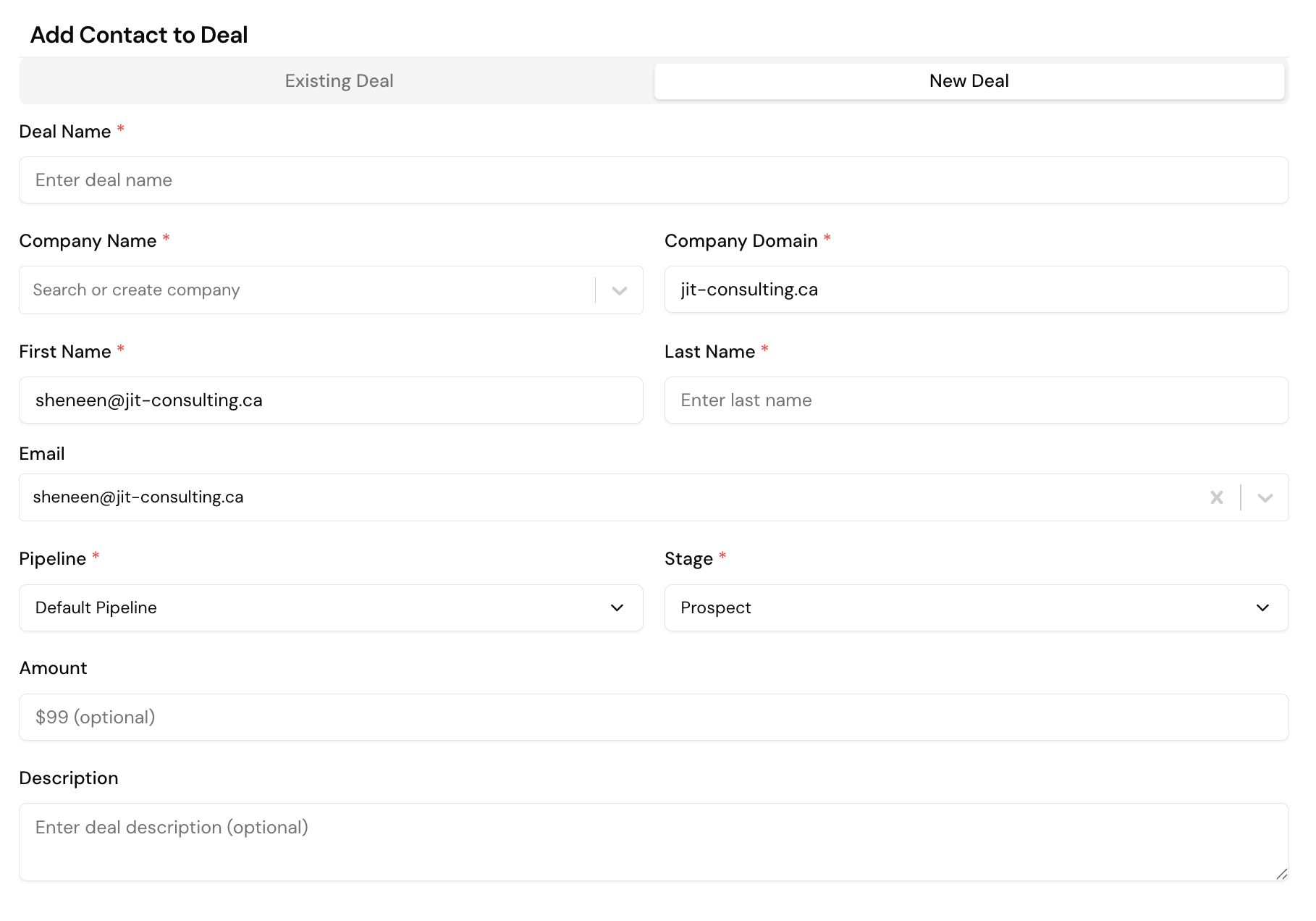The image size is (1316, 921).
Task: Click the Add Contact to Deal heading
Action: [138, 34]
